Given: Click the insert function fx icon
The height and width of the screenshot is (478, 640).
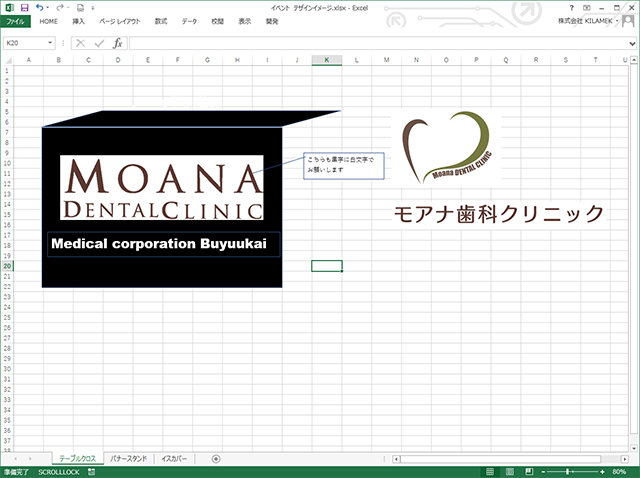Looking at the screenshot, I should pyautogui.click(x=118, y=43).
